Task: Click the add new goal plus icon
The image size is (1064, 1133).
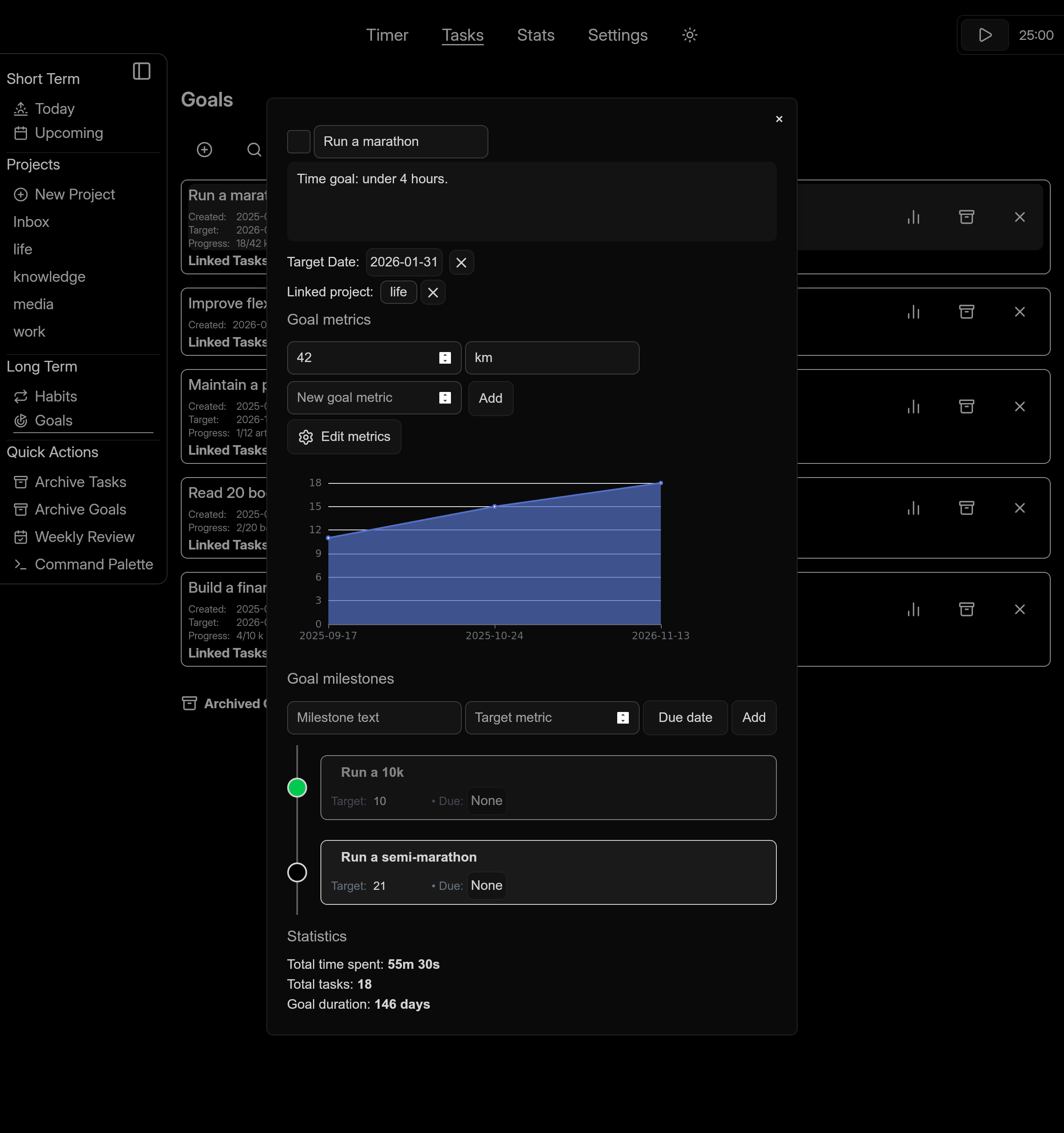Action: [x=204, y=149]
